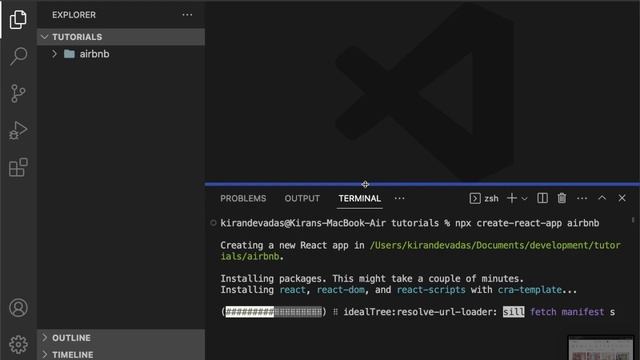This screenshot has height=360, width=640.
Task: Click the video thumbnail preview
Action: pyautogui.click(x=601, y=348)
